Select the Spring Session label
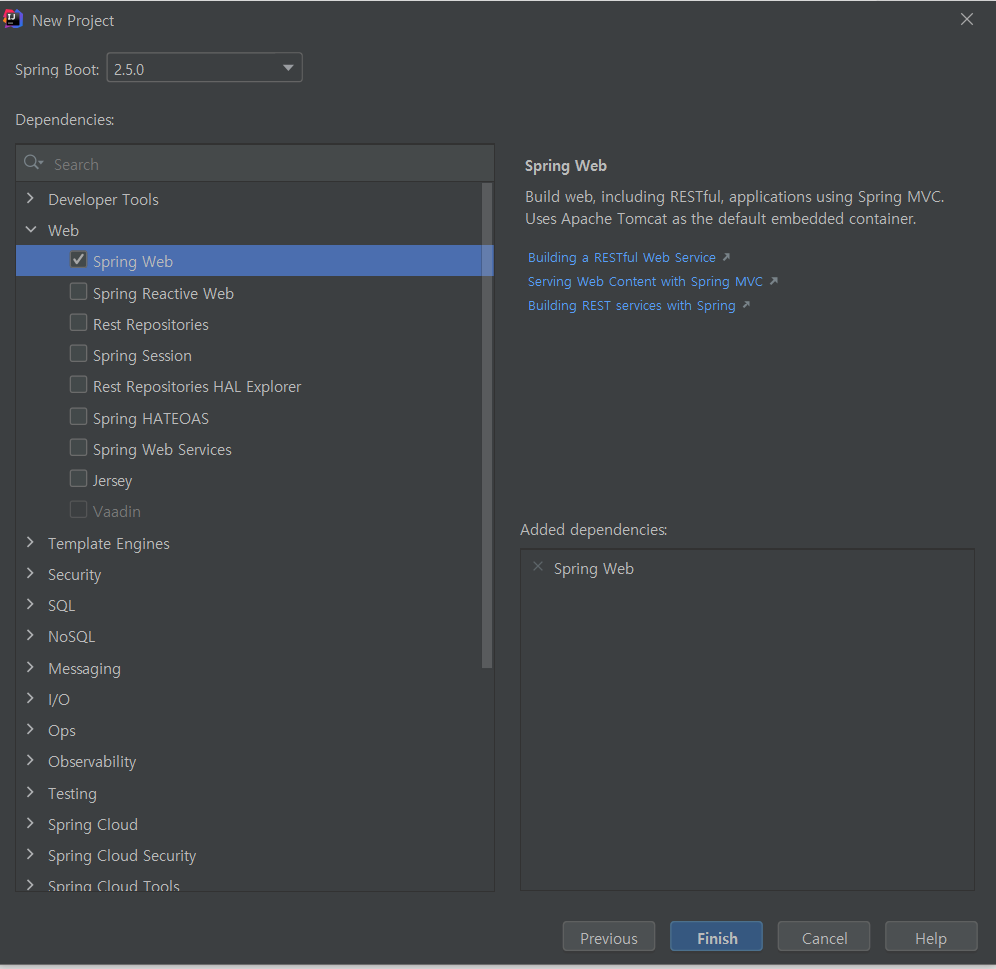The image size is (996, 969). pos(142,356)
